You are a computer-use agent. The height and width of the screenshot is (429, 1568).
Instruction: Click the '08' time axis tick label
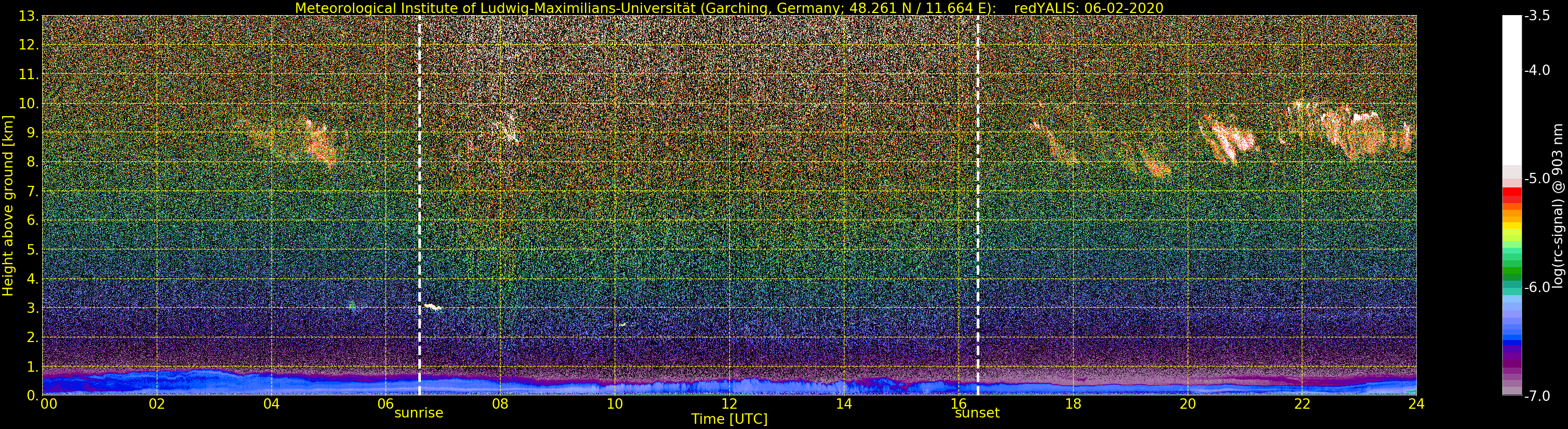(x=500, y=404)
